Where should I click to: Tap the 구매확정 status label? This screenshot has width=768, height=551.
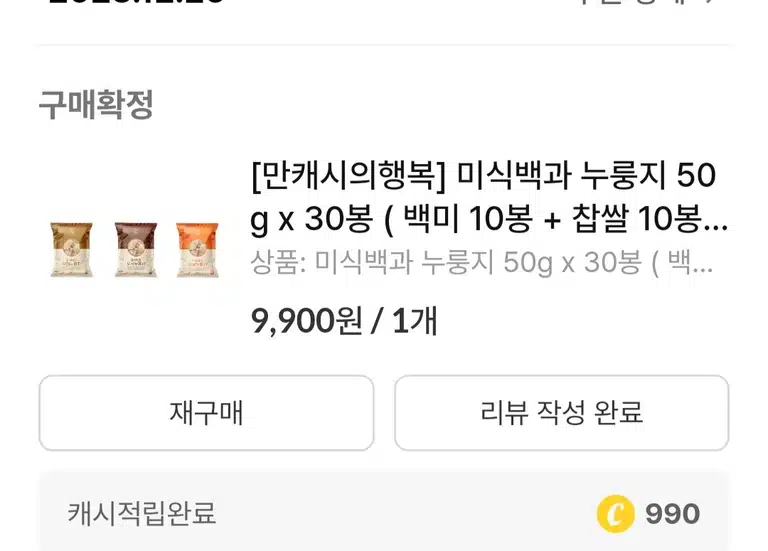point(96,104)
